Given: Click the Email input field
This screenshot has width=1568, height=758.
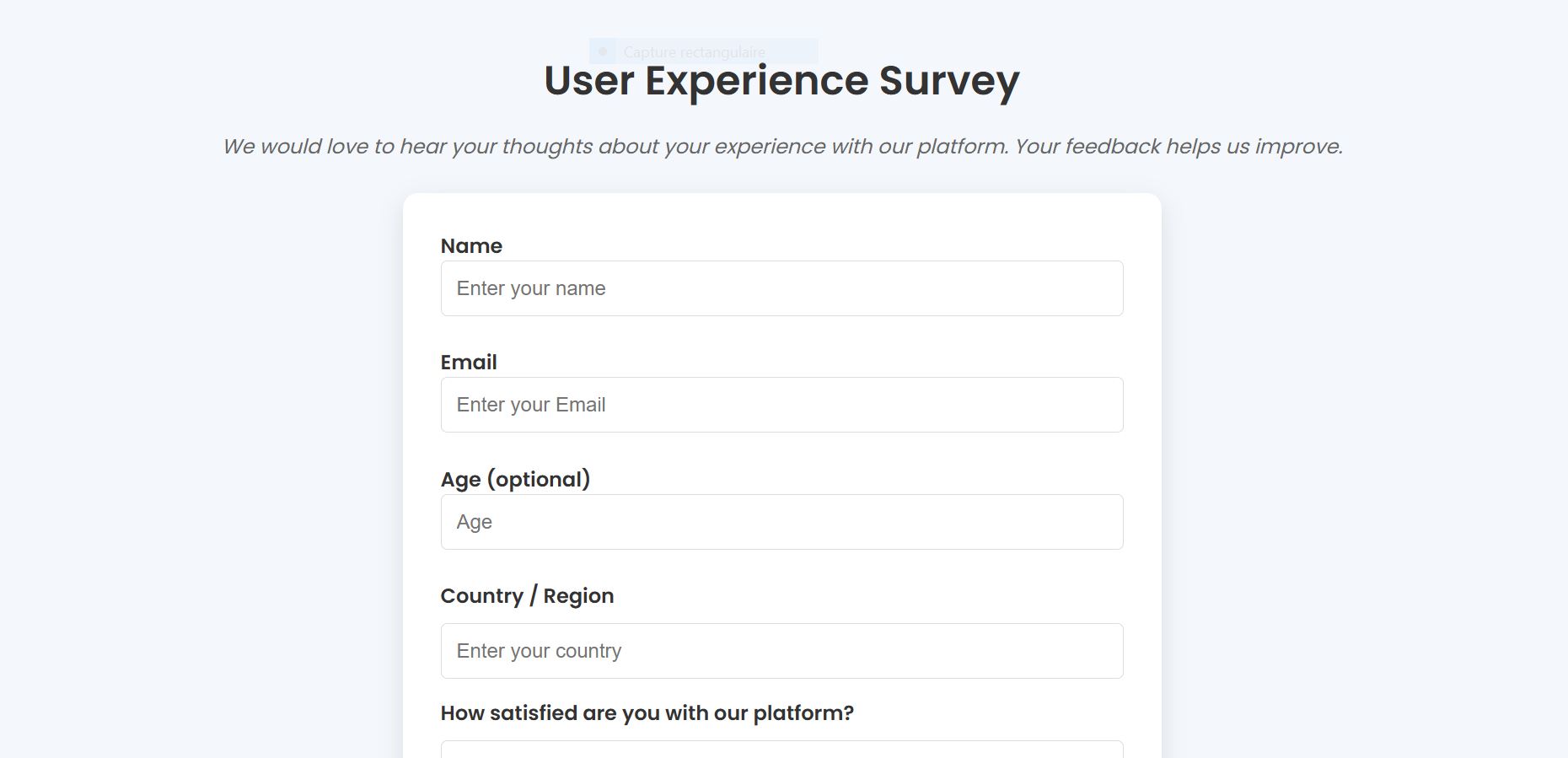Looking at the screenshot, I should click(x=781, y=405).
